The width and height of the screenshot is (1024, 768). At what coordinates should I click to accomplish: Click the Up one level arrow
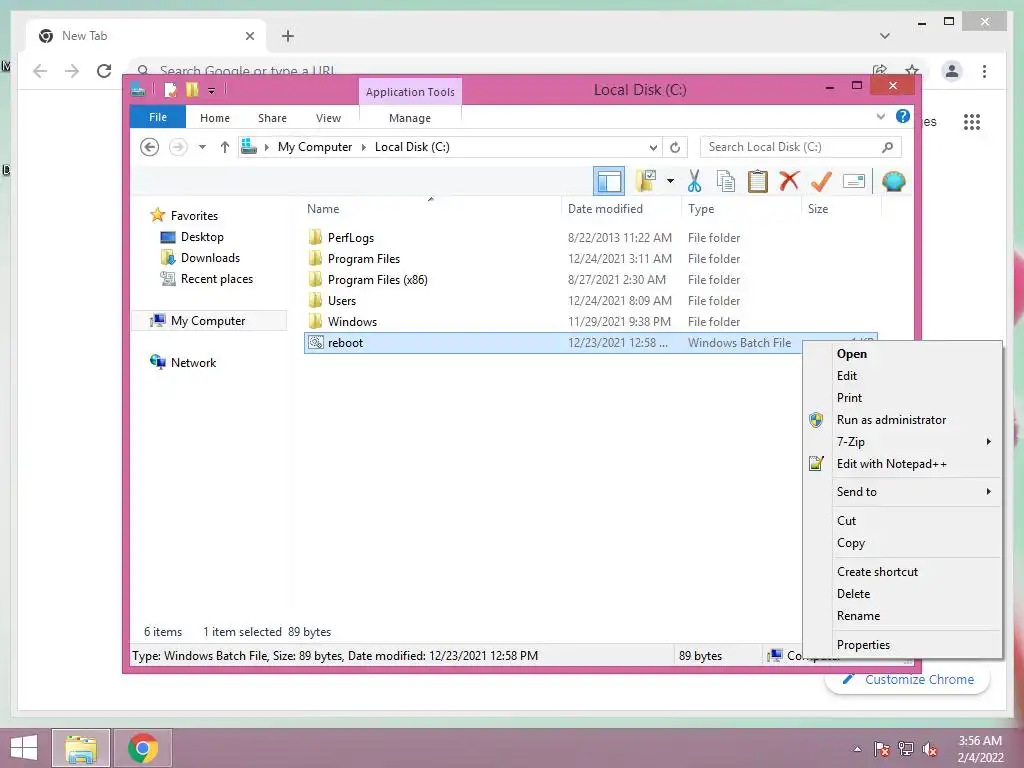pyautogui.click(x=225, y=147)
